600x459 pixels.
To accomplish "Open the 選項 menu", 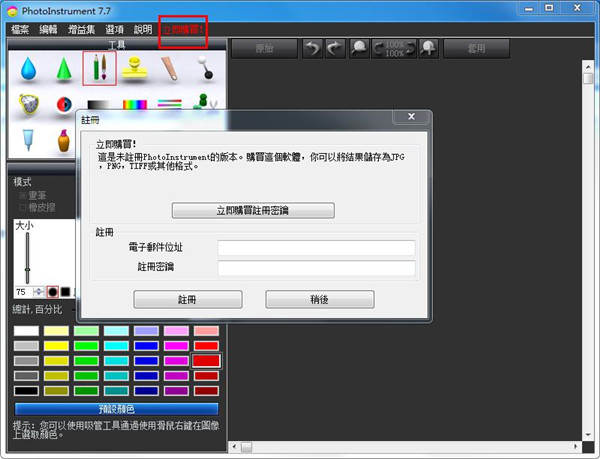I will pos(114,29).
